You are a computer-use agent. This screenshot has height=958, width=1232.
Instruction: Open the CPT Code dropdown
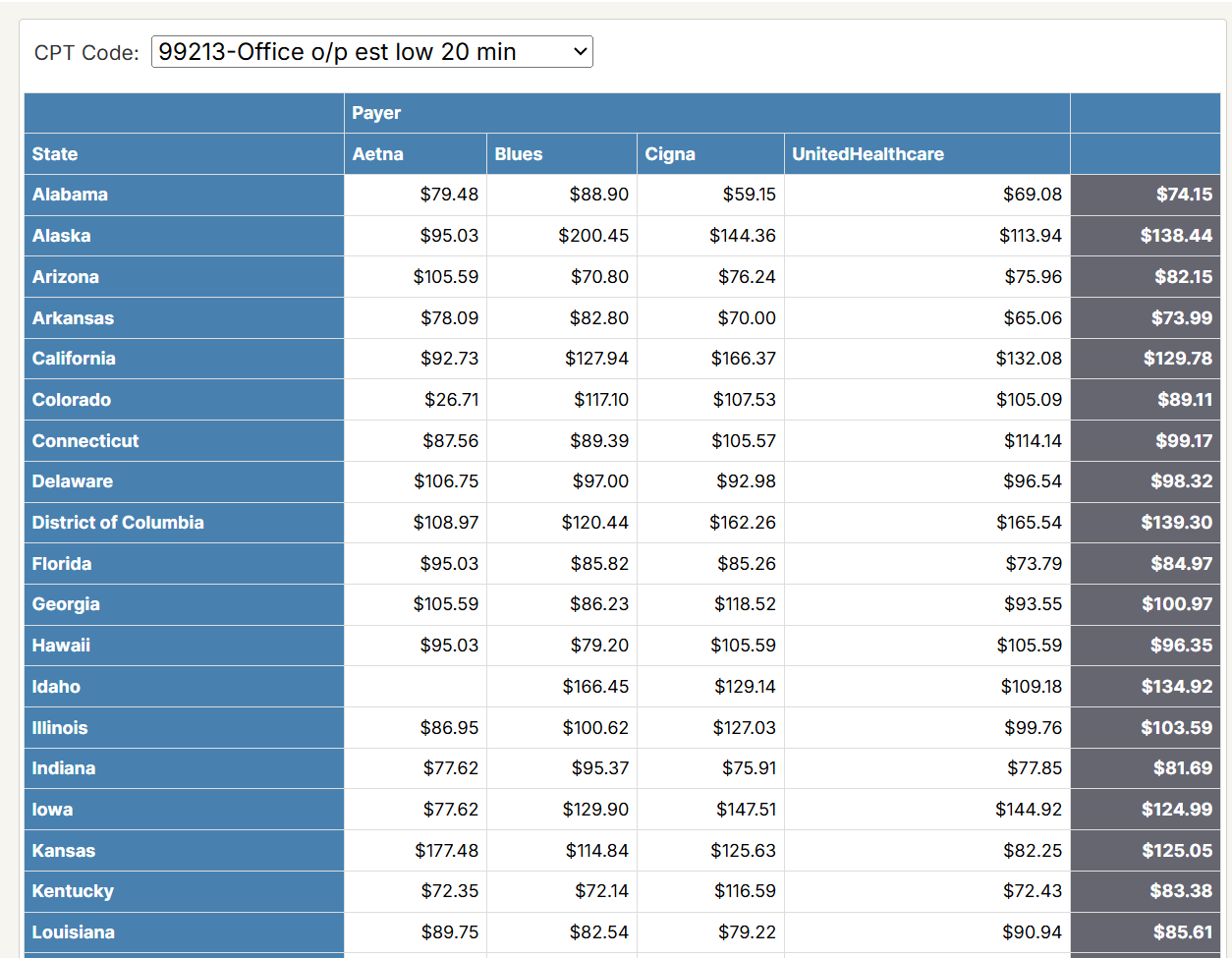click(372, 52)
